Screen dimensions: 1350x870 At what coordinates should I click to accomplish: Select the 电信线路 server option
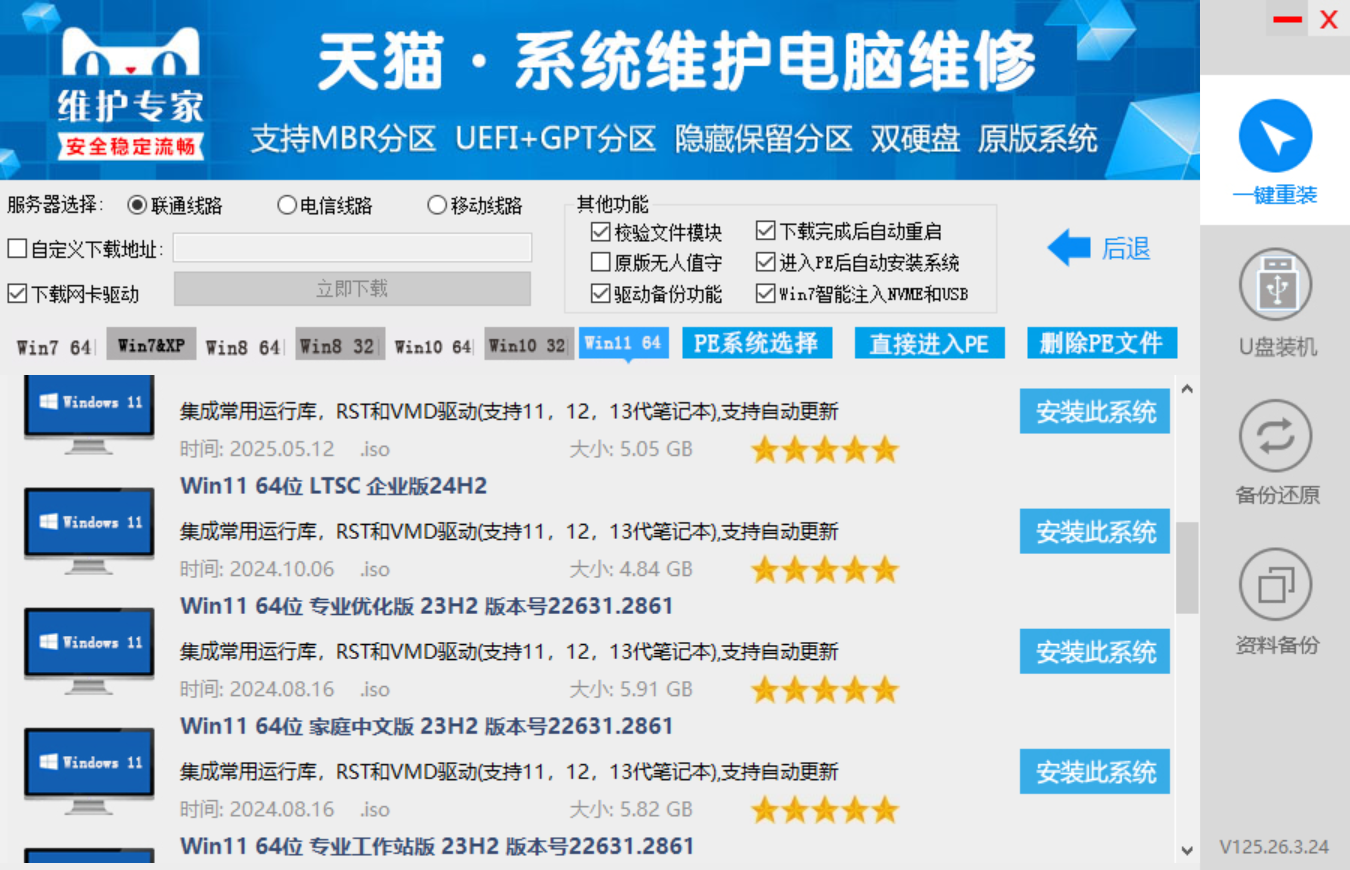point(325,206)
